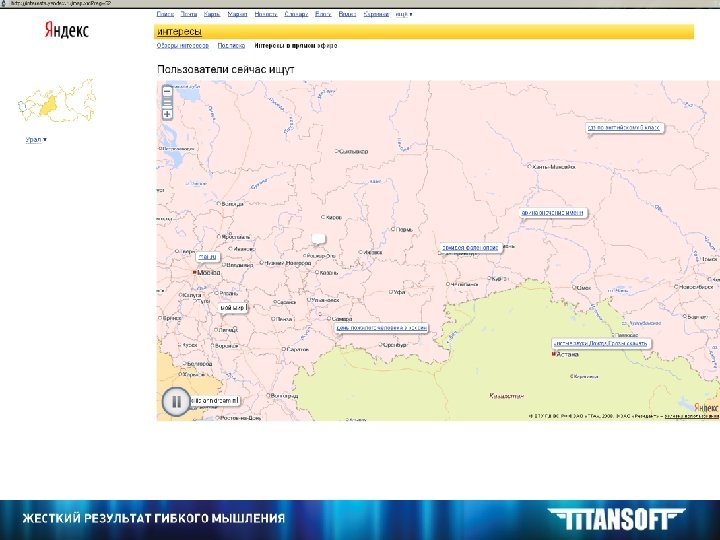The height and width of the screenshot is (540, 720).
Task: Zoom out the map with minus button
Action: (x=167, y=91)
